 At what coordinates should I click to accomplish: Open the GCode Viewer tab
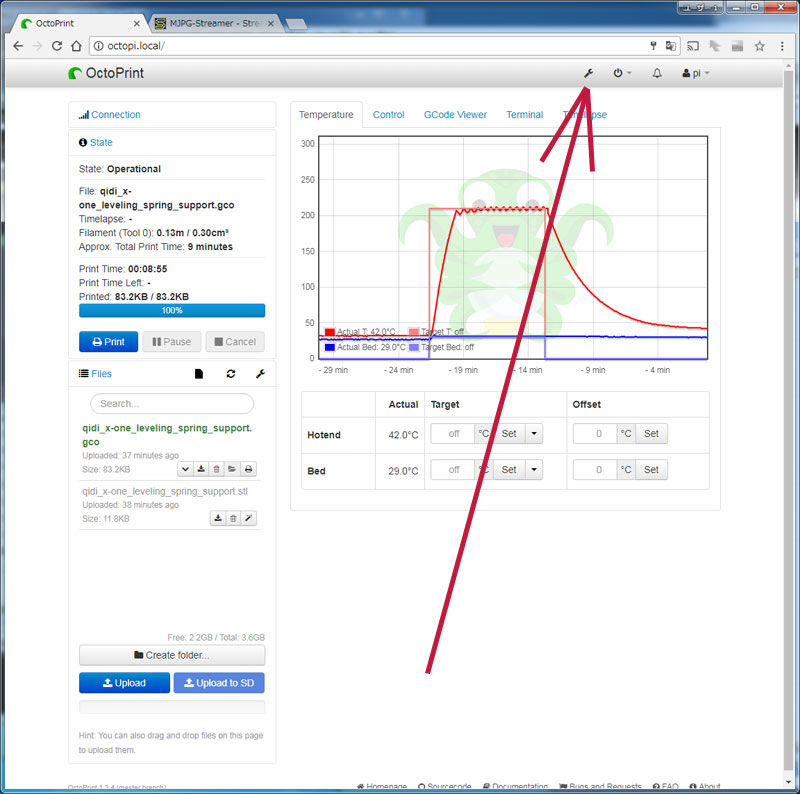point(455,115)
